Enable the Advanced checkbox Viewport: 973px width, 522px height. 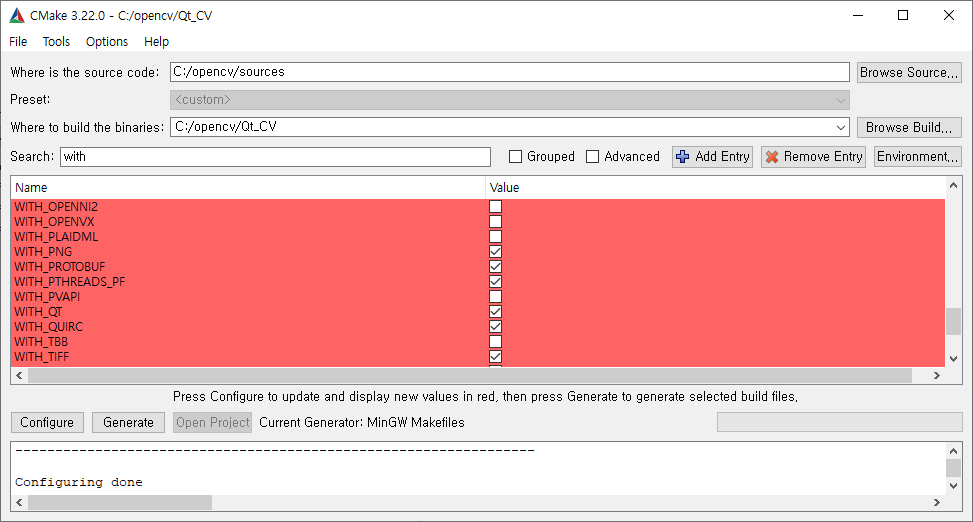pyautogui.click(x=593, y=156)
